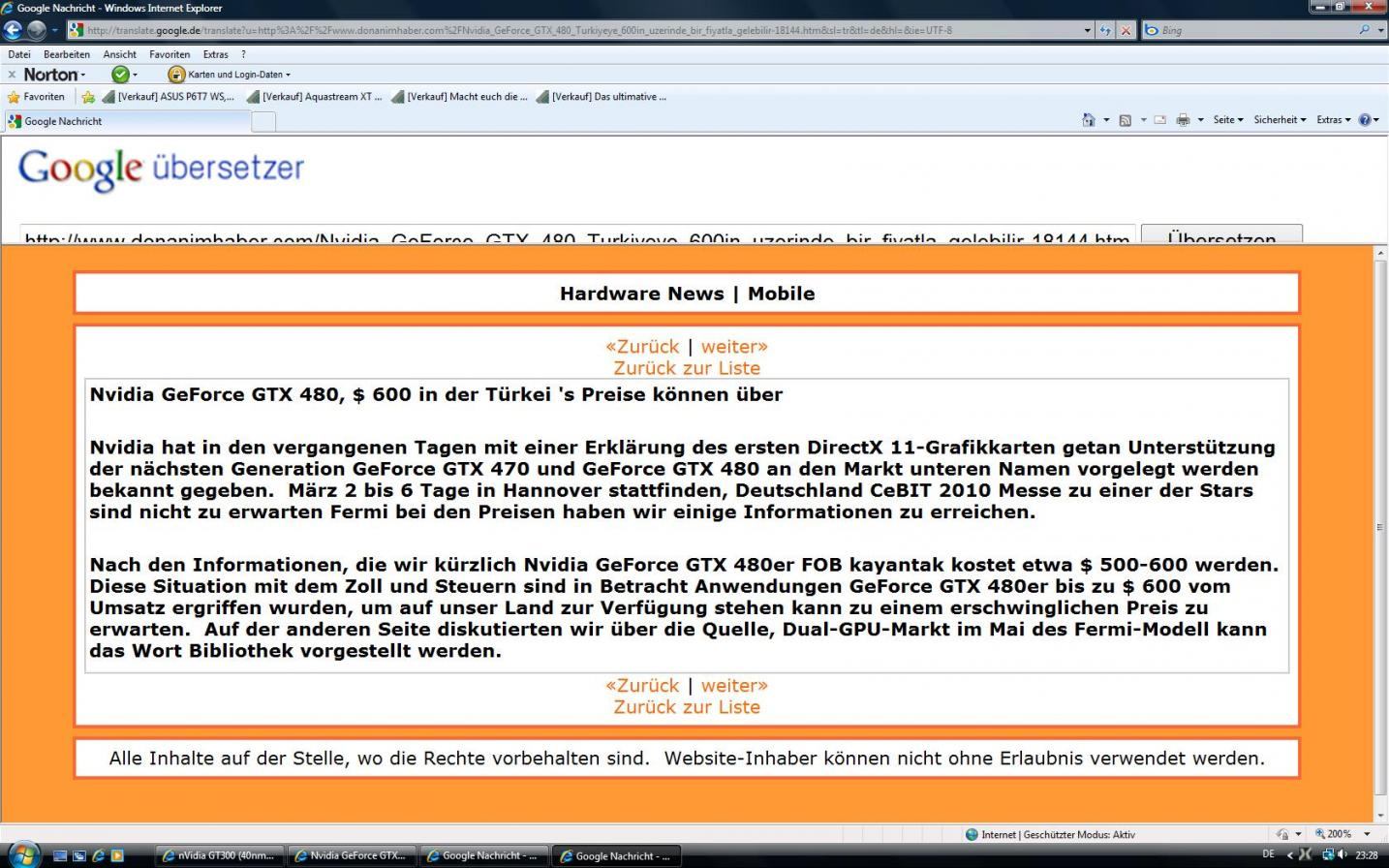The width and height of the screenshot is (1389, 868).
Task: Open the Favoriten menu in menu bar
Action: tap(170, 54)
